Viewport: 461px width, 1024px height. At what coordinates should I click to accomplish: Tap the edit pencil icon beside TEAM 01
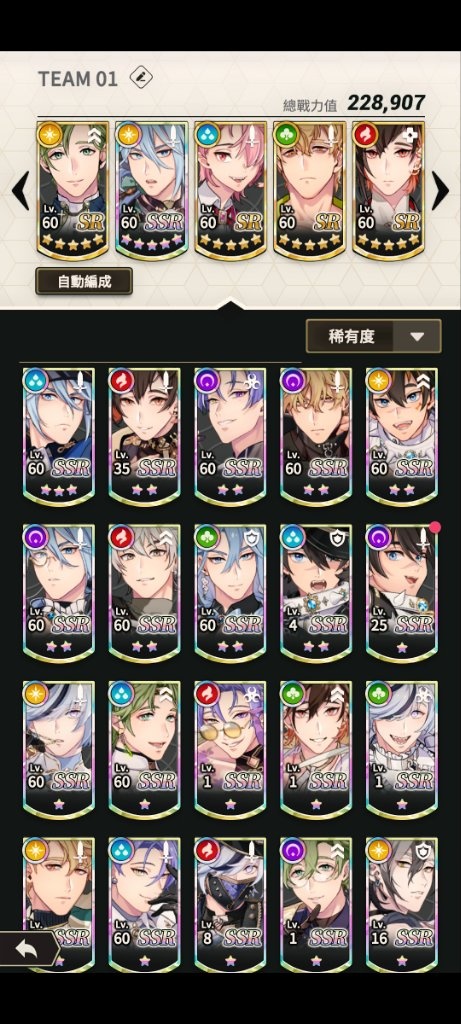point(141,78)
